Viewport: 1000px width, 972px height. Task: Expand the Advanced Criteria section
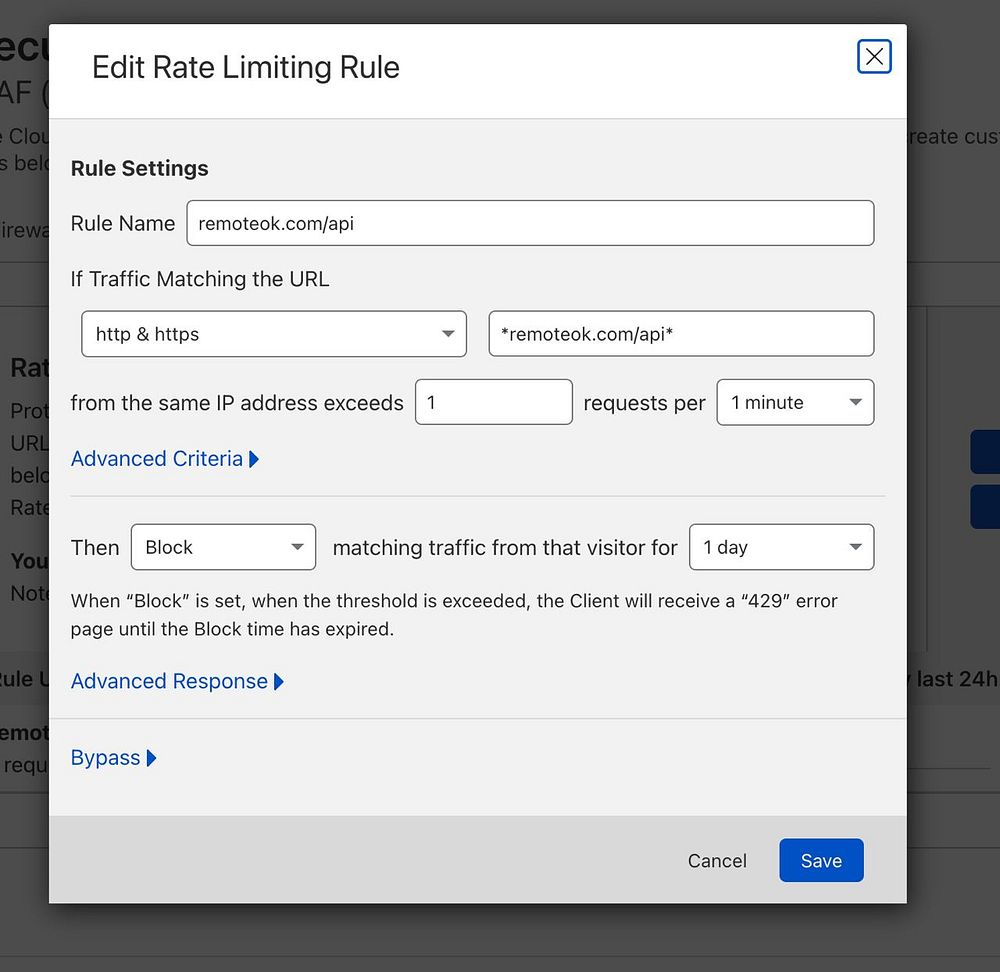pos(157,459)
